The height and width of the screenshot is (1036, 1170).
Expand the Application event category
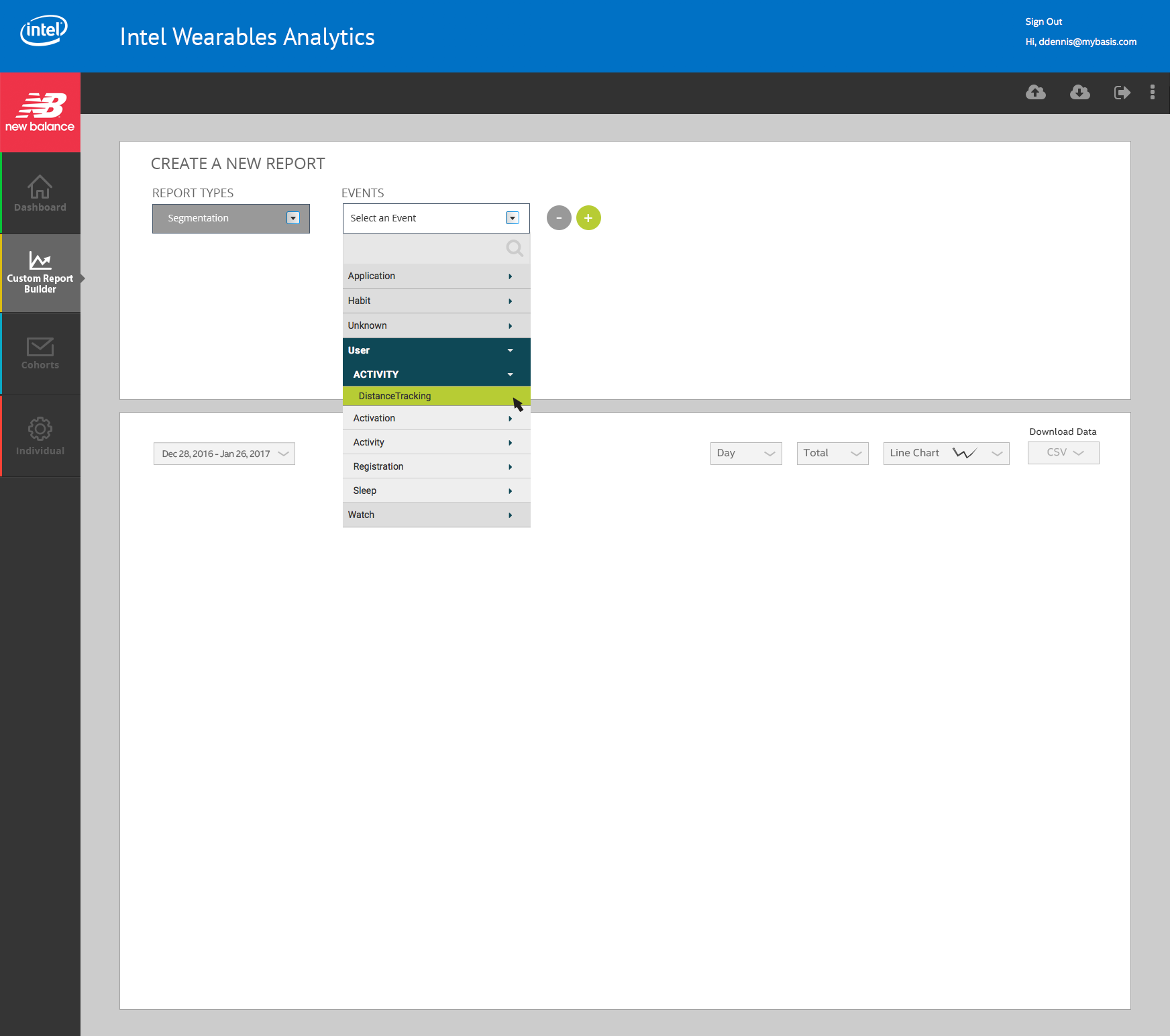coord(436,276)
